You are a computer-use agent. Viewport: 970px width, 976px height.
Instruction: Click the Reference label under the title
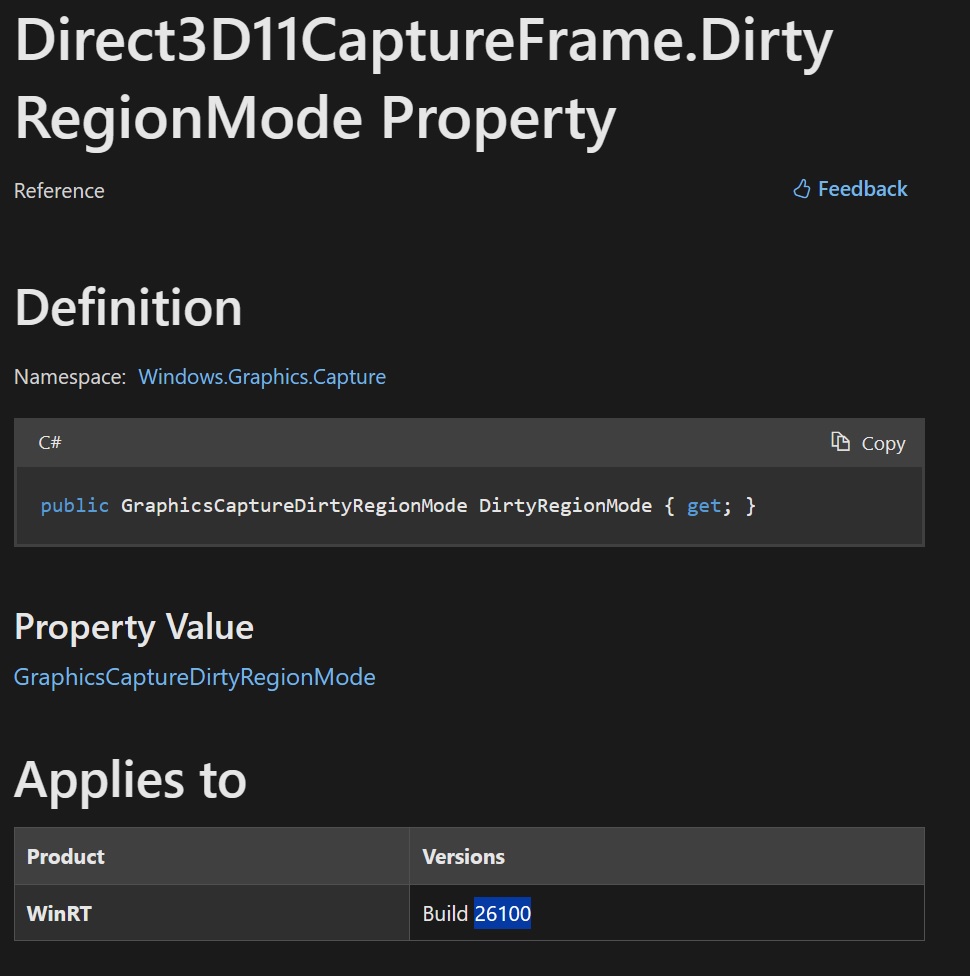point(58,190)
